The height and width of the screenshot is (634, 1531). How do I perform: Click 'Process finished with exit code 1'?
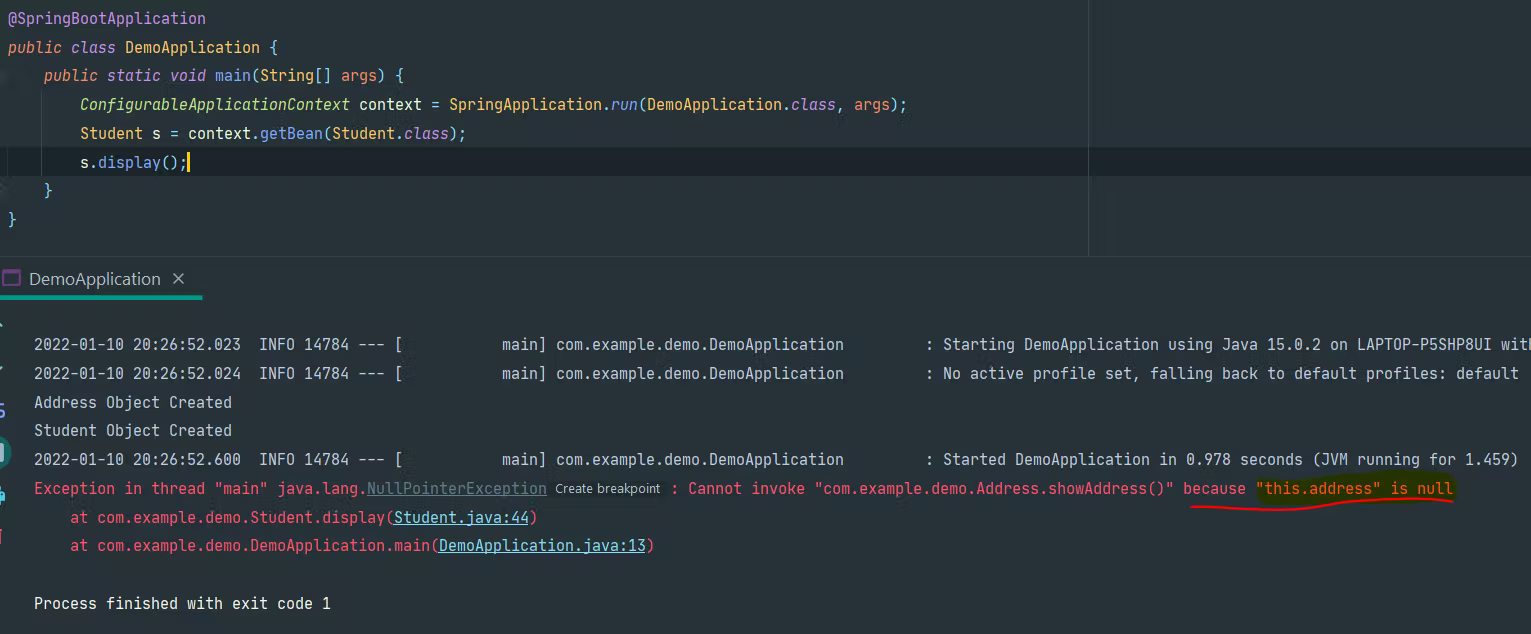click(182, 603)
